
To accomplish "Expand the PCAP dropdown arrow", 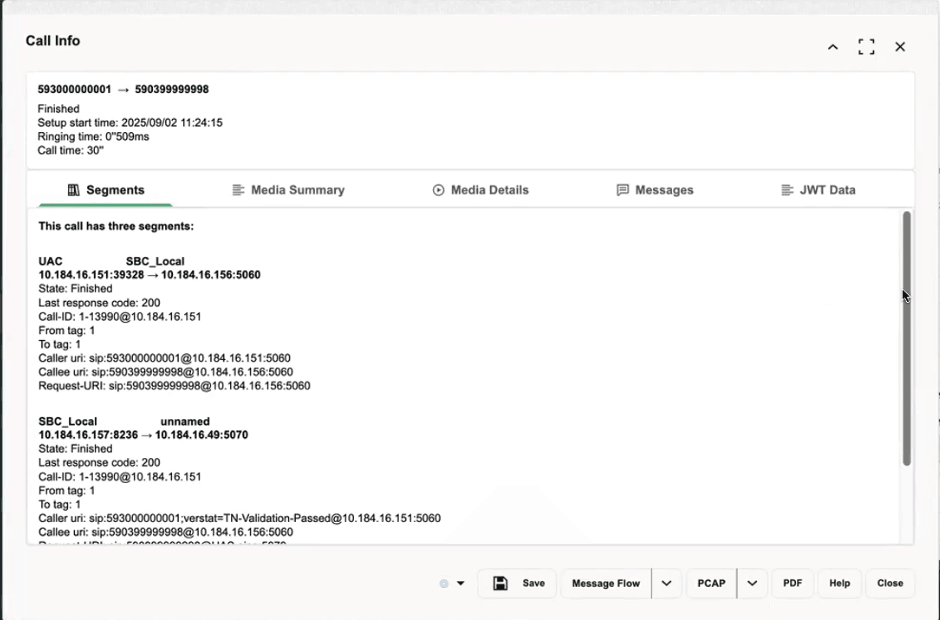I will pyautogui.click(x=752, y=583).
